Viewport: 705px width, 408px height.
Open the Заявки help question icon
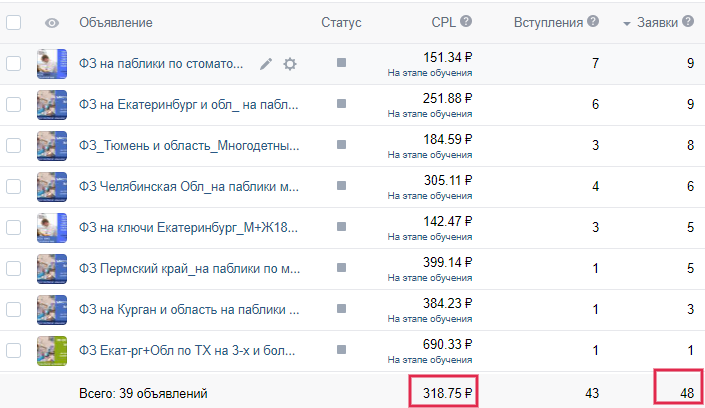point(687,21)
